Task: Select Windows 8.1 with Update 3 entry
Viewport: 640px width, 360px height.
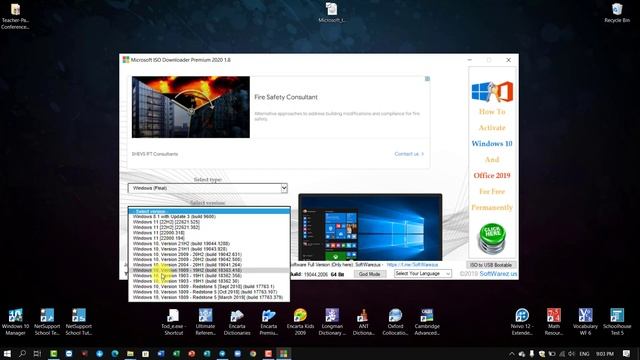Action: pos(209,217)
